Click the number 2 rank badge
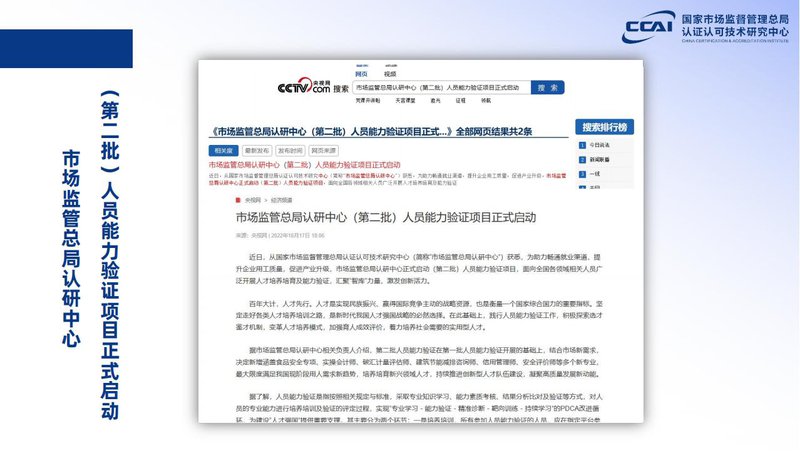This screenshot has width=800, height=451. (582, 159)
